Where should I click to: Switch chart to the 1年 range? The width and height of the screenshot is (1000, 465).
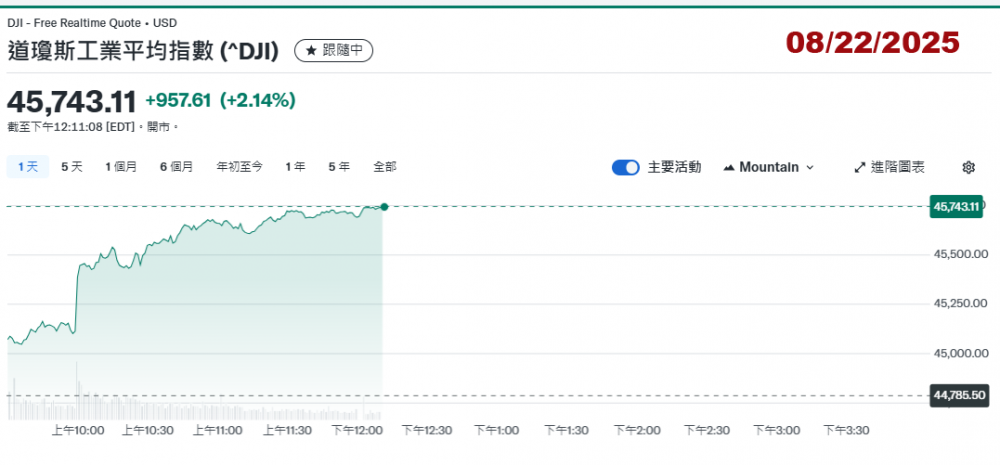coord(295,167)
